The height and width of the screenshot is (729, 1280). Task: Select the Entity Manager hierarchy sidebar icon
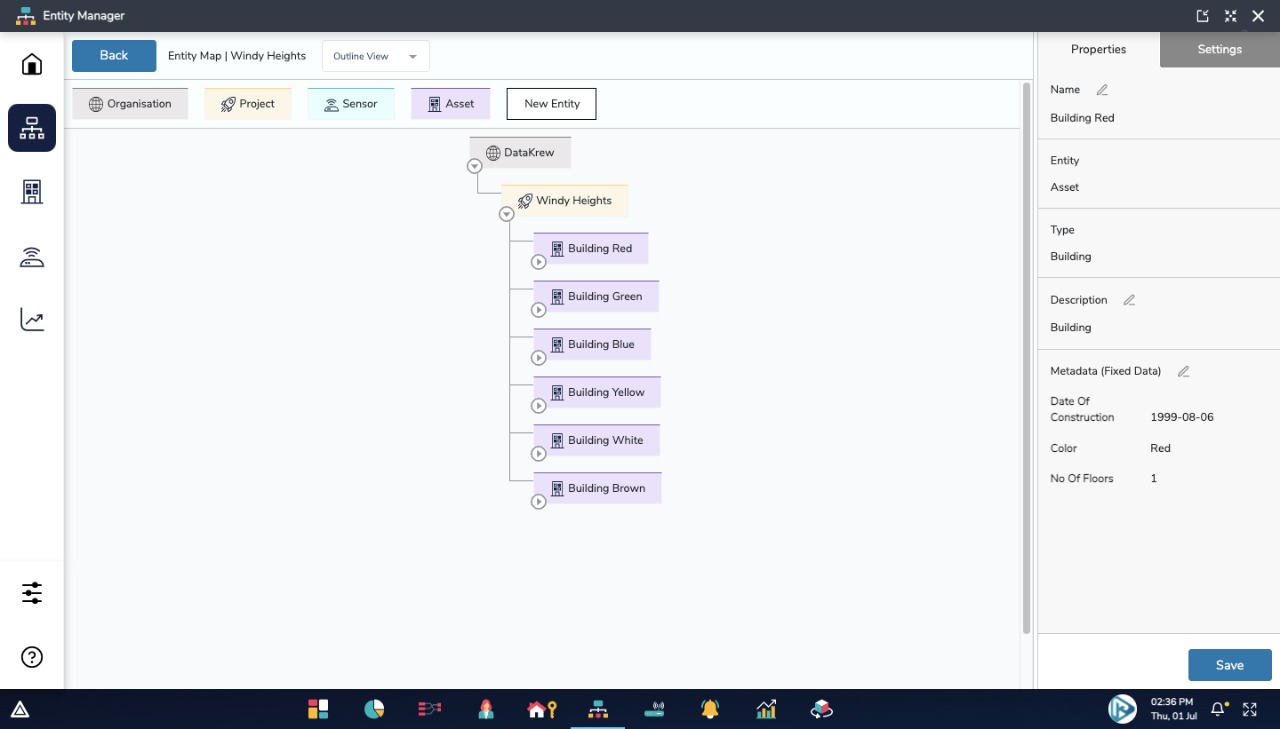pos(32,128)
